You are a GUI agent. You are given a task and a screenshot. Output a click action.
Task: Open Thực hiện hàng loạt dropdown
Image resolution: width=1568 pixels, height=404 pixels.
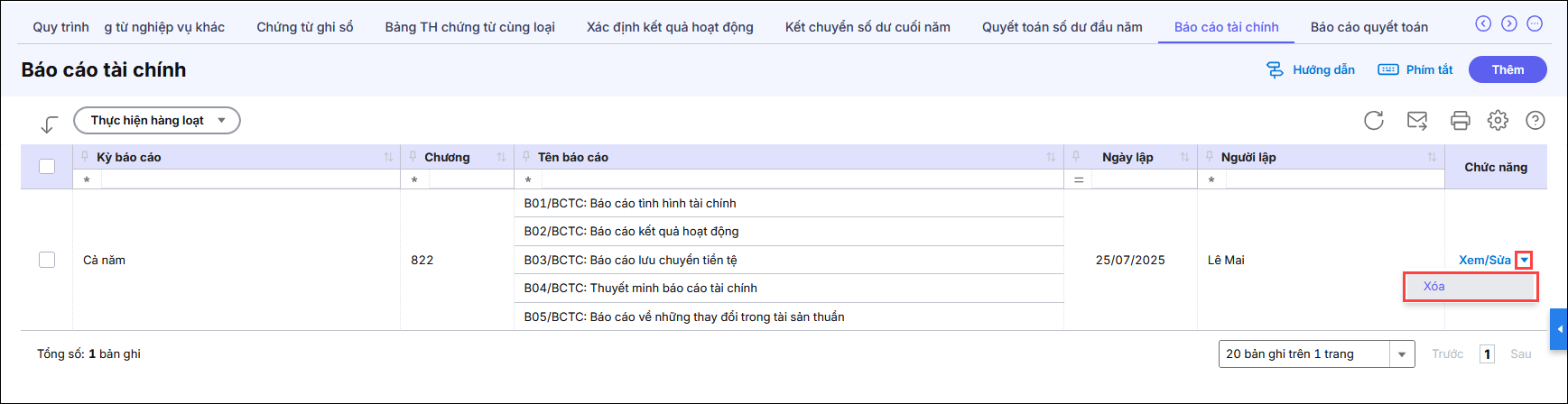pos(156,121)
